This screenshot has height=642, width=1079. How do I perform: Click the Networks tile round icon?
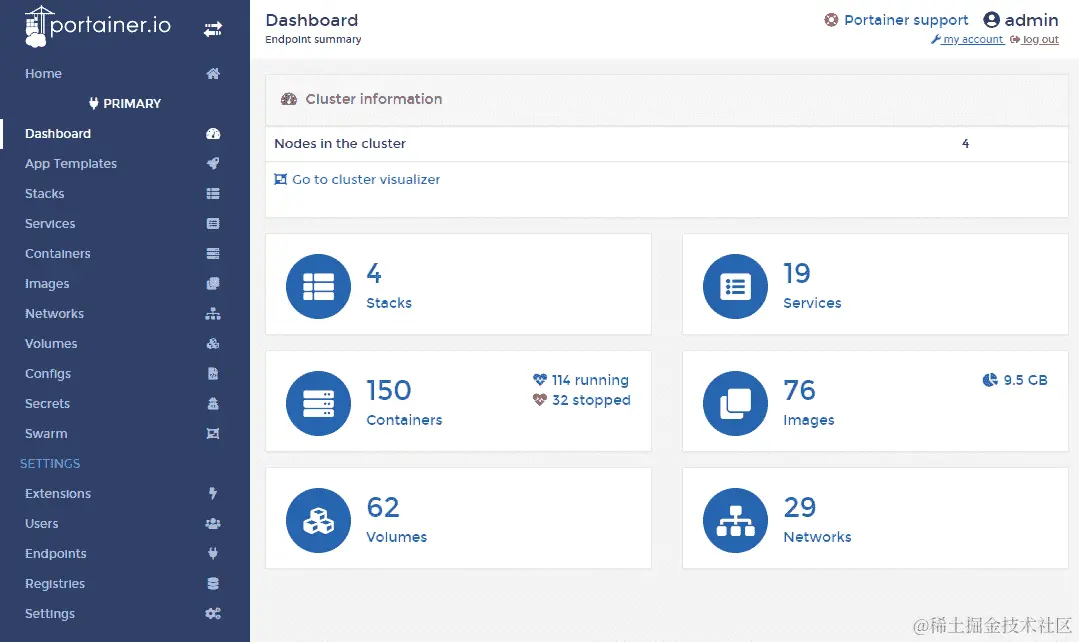tap(735, 520)
